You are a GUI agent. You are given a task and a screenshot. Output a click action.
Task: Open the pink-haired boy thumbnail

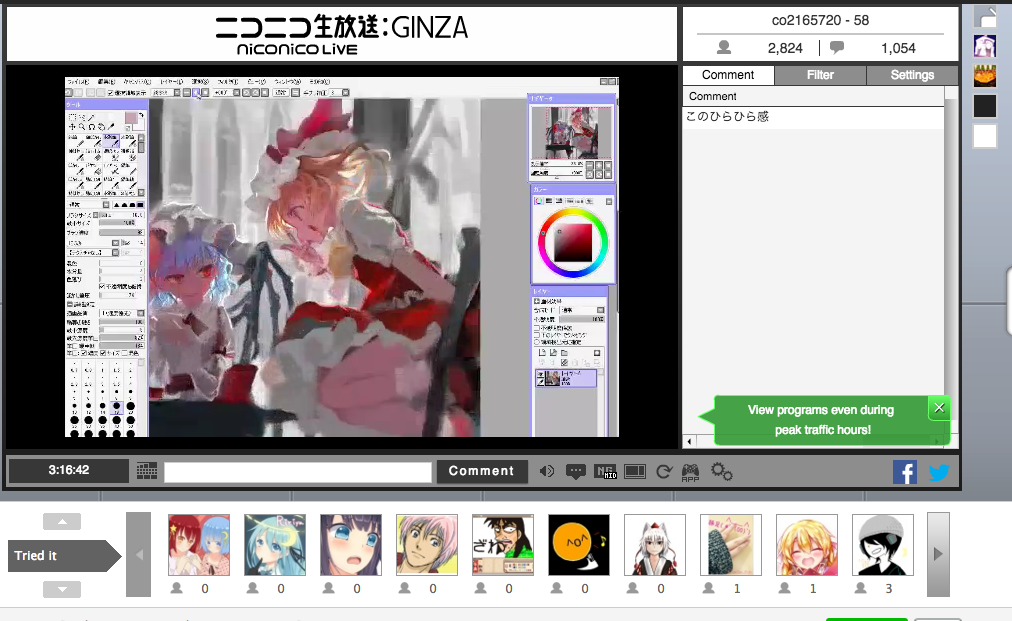427,545
